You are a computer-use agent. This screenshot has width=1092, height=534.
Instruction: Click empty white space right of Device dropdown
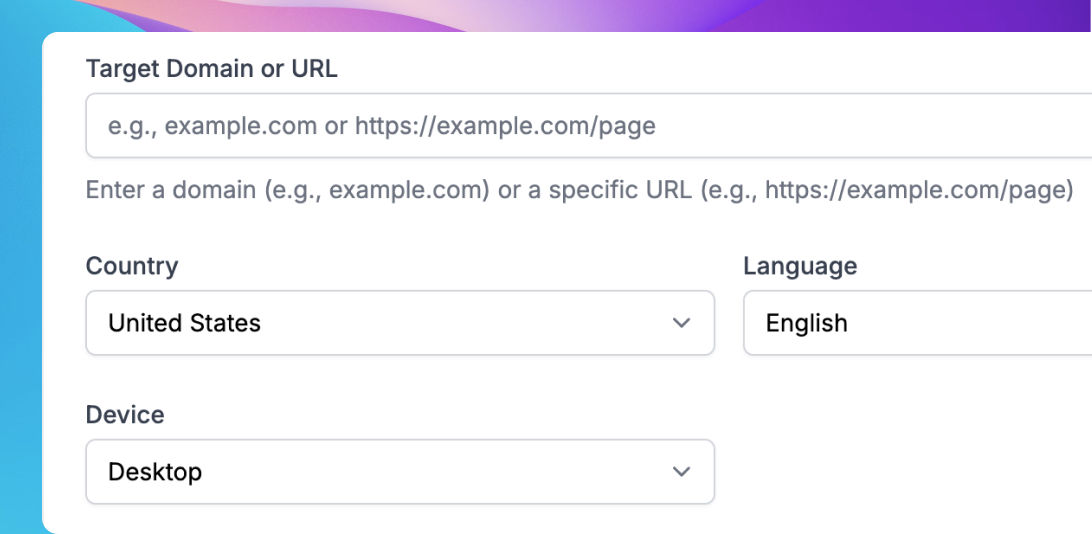pyautogui.click(x=900, y=471)
